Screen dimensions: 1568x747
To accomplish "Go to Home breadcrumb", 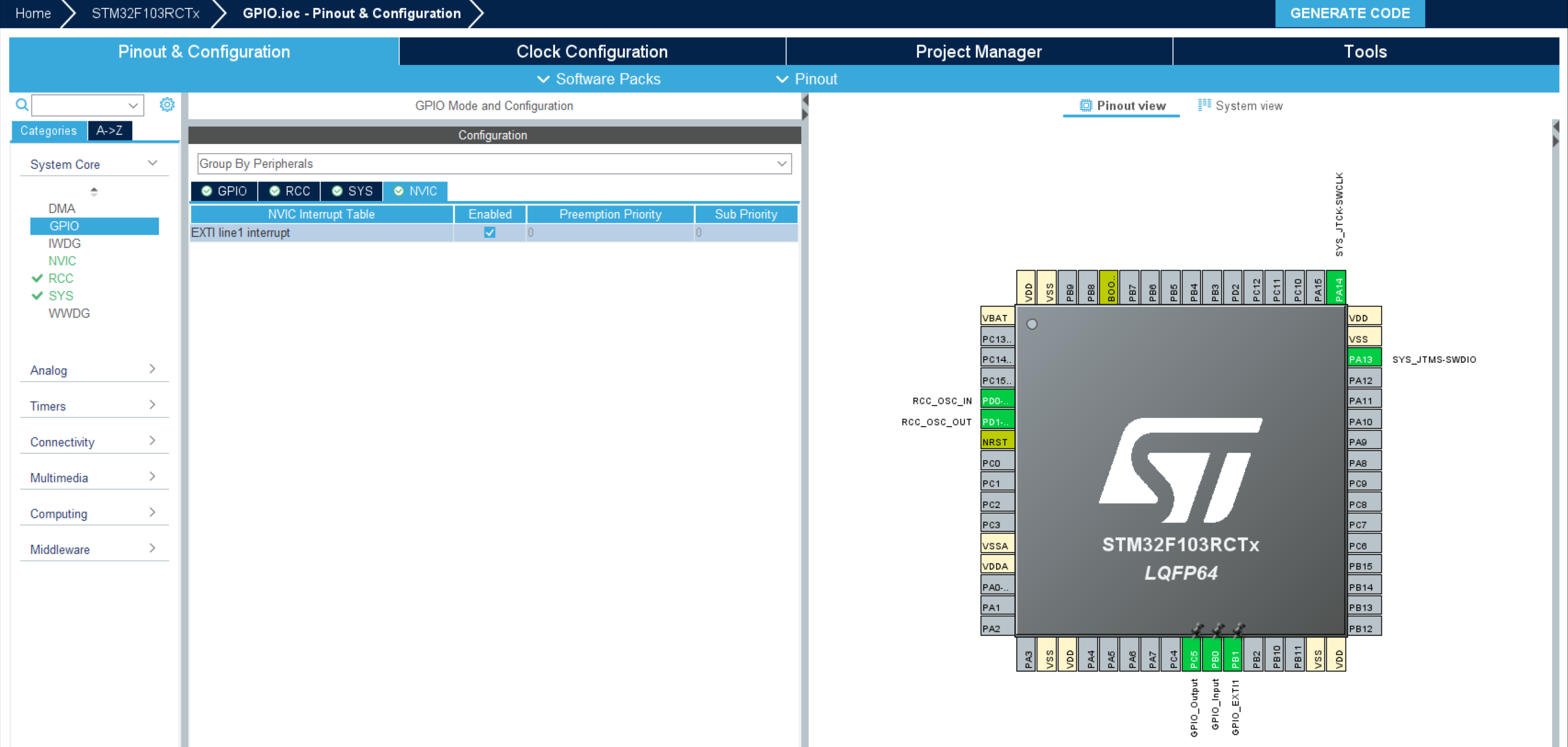I will point(33,13).
